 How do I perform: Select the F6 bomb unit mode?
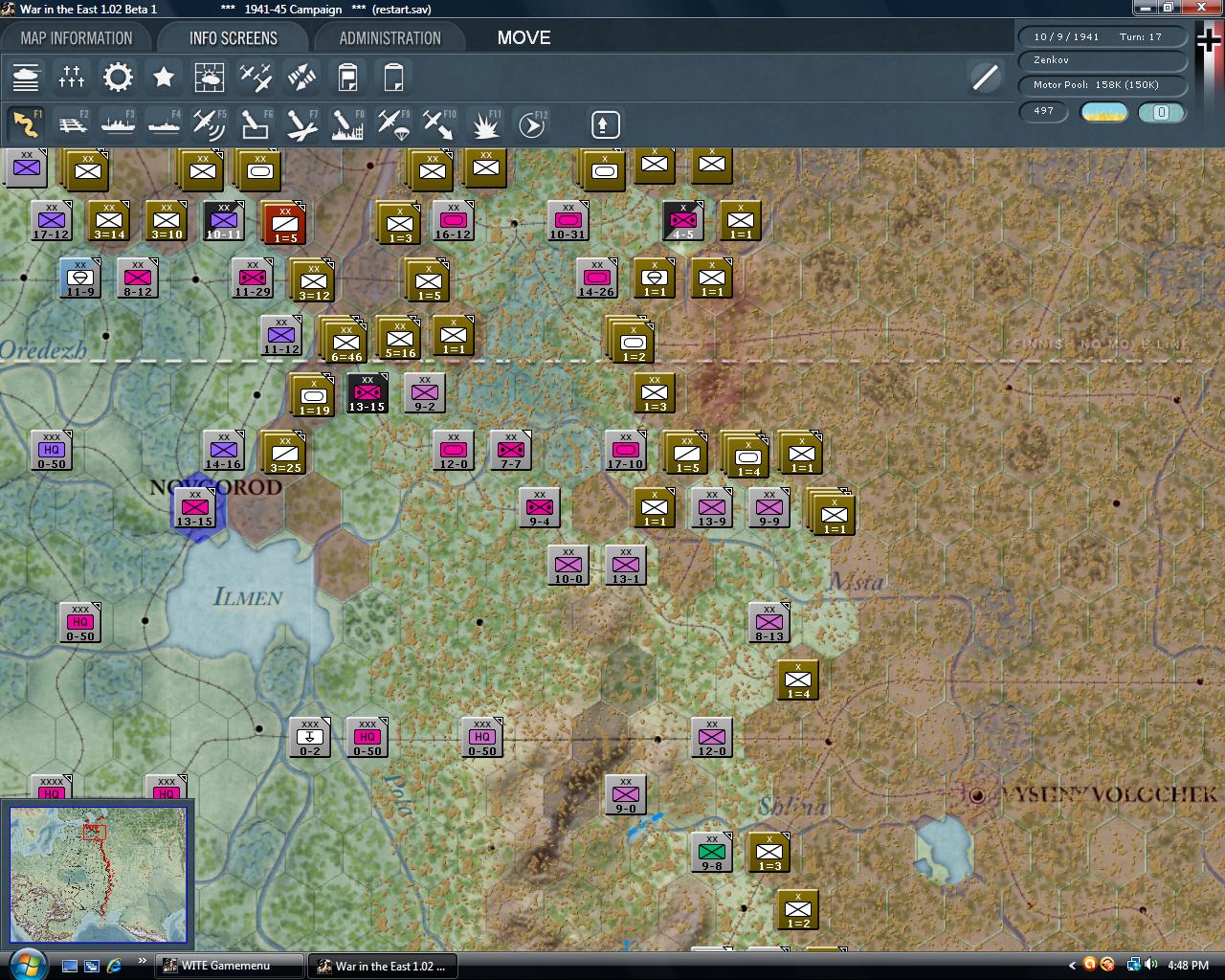[256, 124]
